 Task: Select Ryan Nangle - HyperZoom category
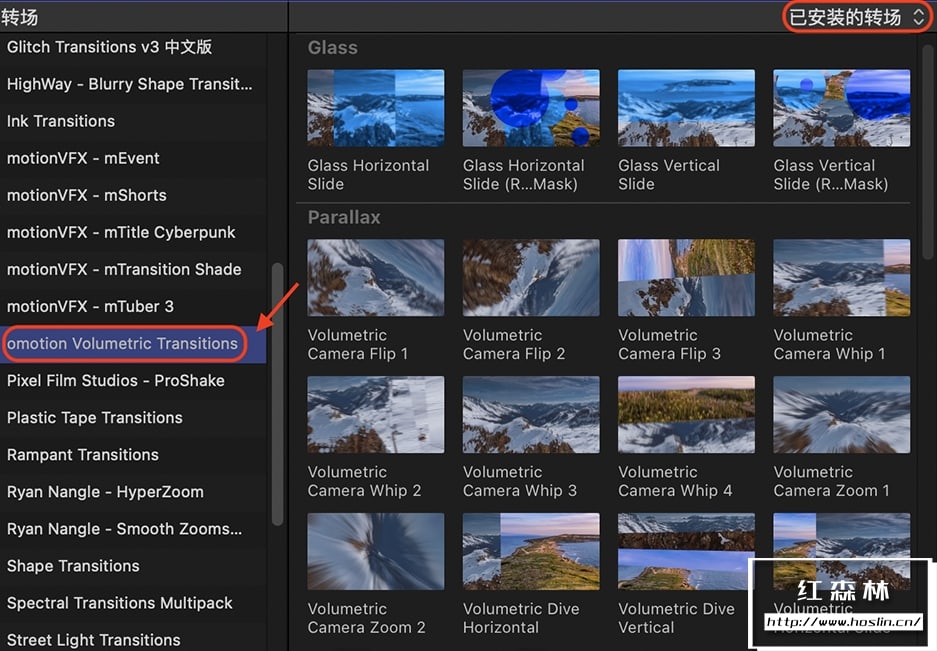tap(133, 492)
